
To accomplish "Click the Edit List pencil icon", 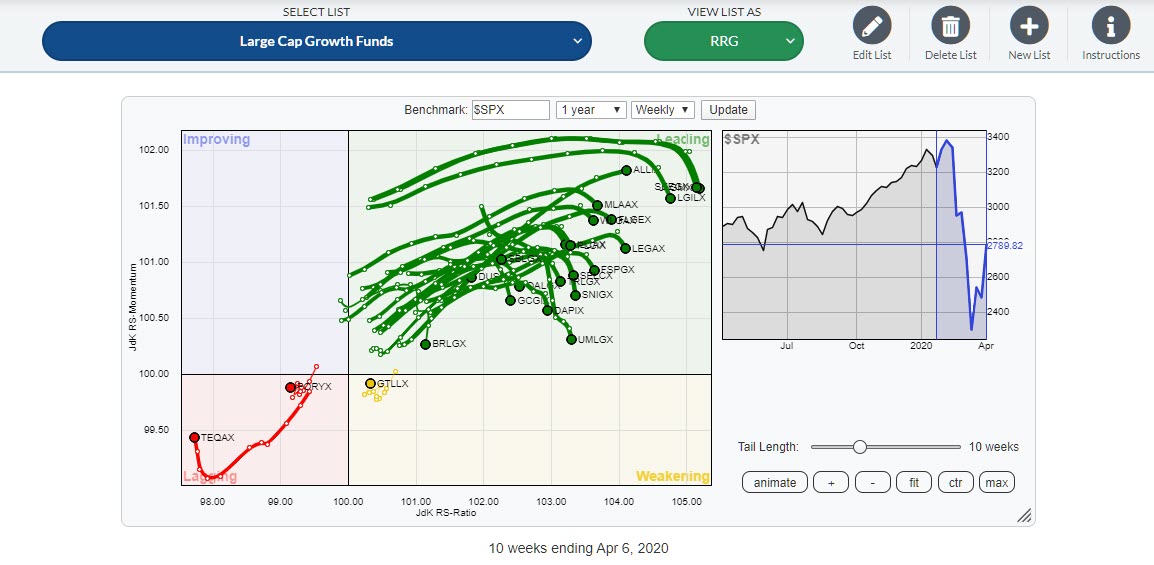I will click(871, 25).
